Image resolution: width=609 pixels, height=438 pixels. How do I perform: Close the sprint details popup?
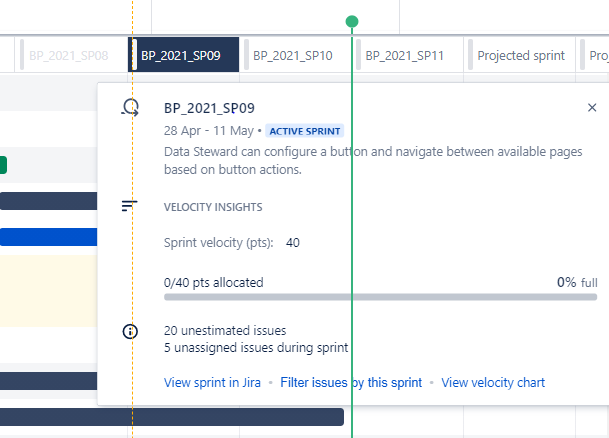(592, 108)
